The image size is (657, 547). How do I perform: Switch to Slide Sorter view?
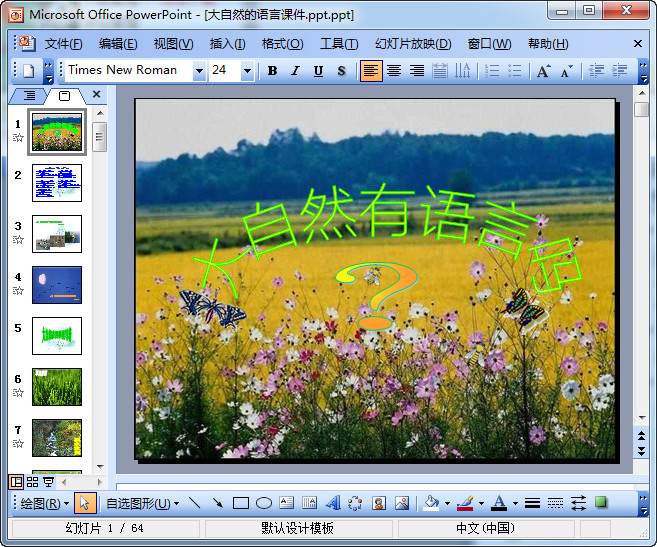(x=32, y=482)
